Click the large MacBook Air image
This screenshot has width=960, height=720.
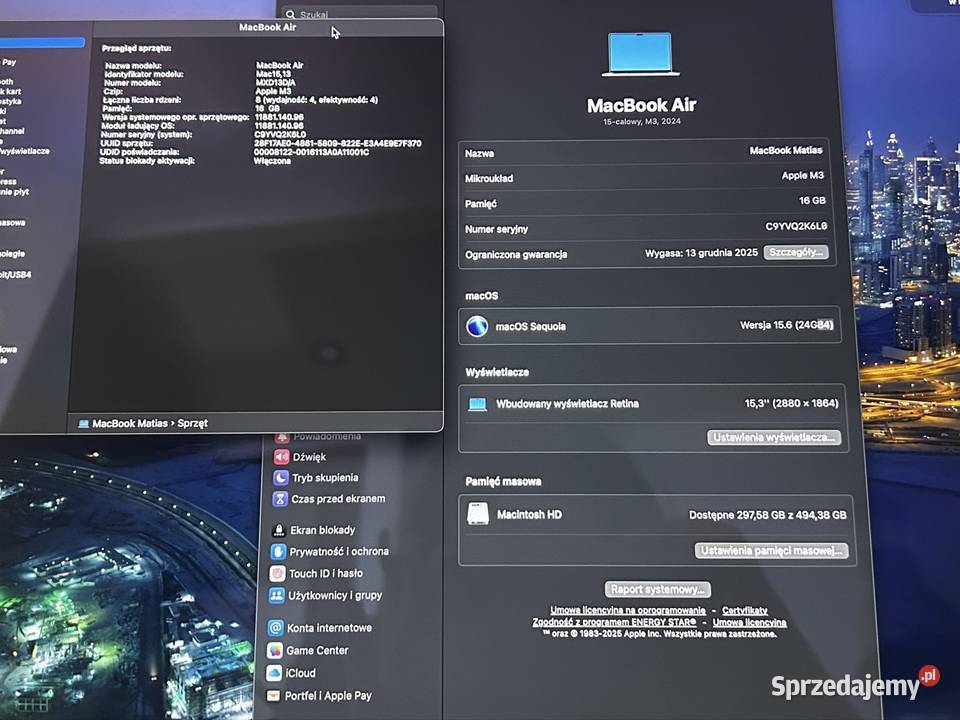click(x=640, y=54)
